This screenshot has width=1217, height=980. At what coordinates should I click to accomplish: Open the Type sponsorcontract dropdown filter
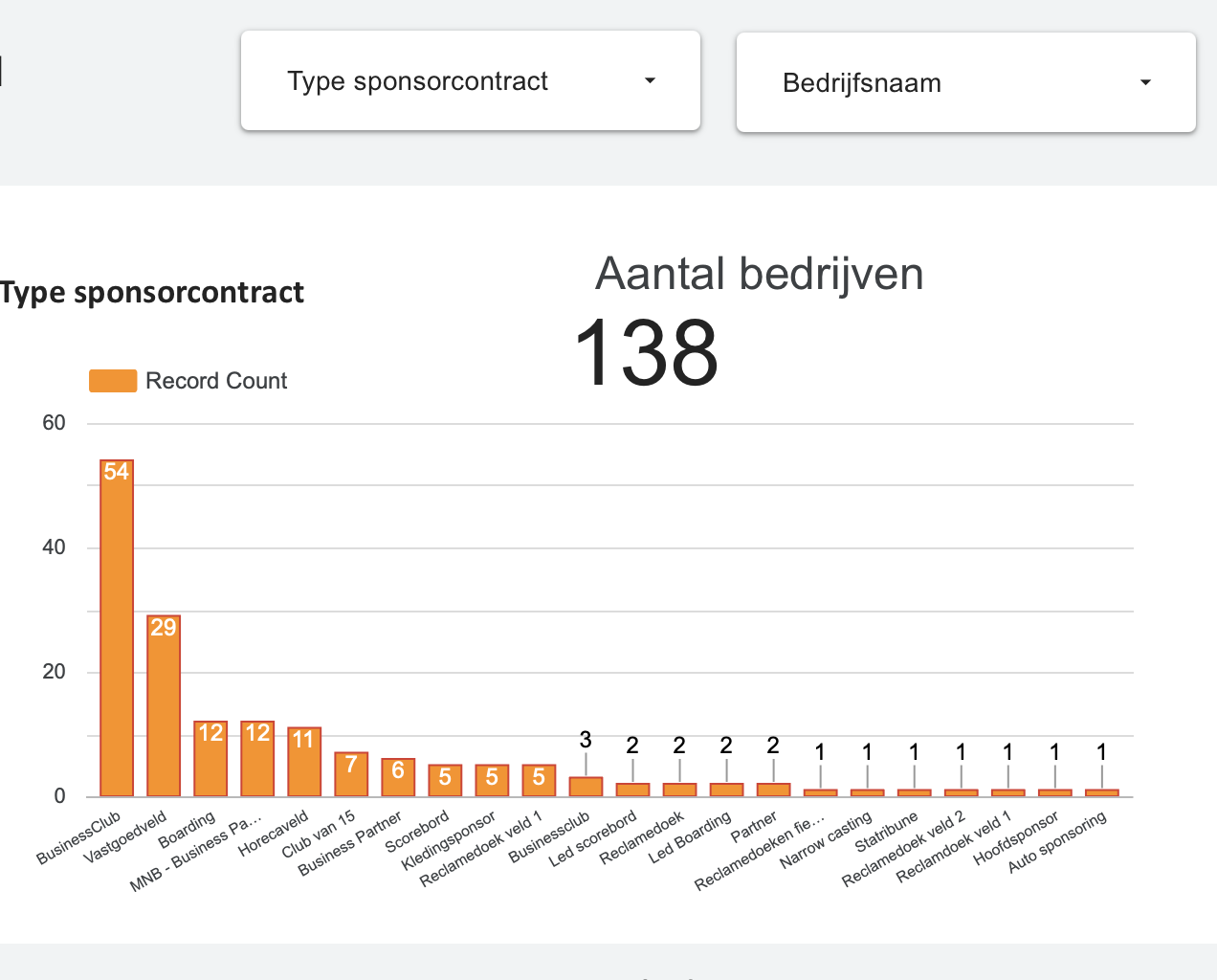tap(470, 81)
